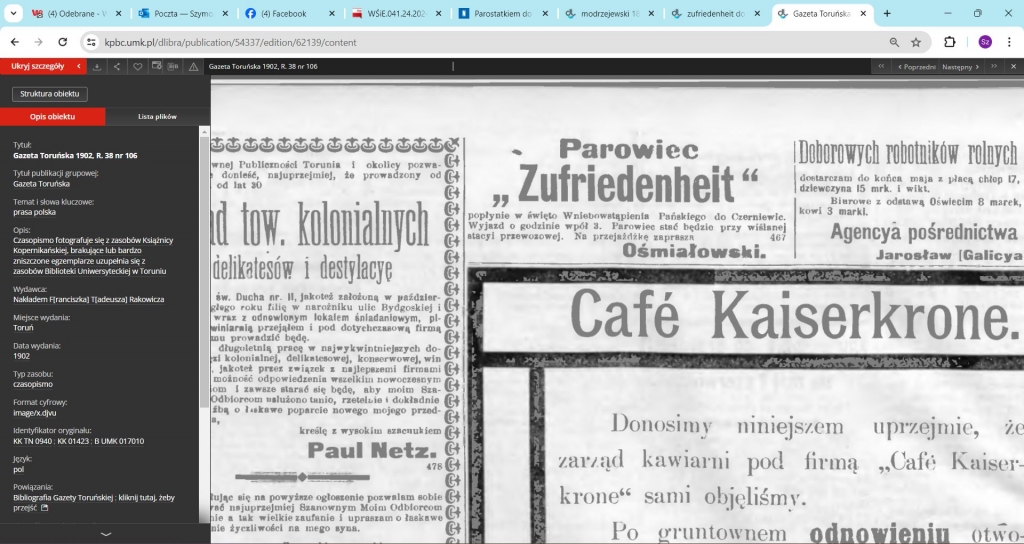Switch to Odebrane mail tab
Image resolution: width=1024 pixels, height=544 pixels.
pyautogui.click(x=76, y=13)
